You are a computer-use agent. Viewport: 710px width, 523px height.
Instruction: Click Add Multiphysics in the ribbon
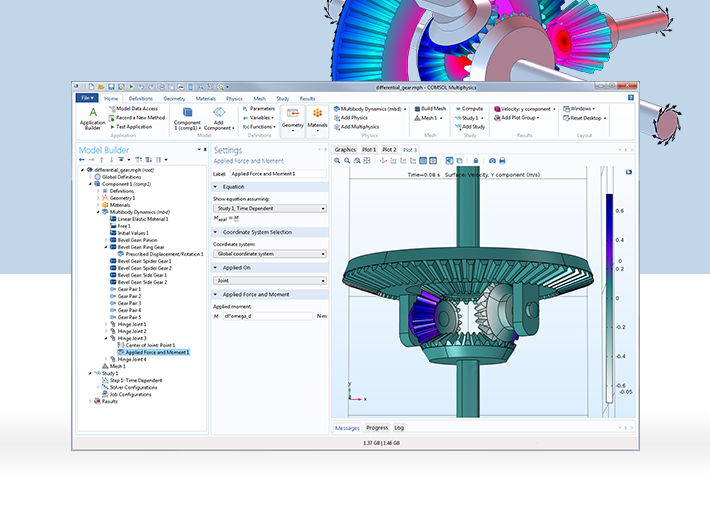pyautogui.click(x=356, y=127)
